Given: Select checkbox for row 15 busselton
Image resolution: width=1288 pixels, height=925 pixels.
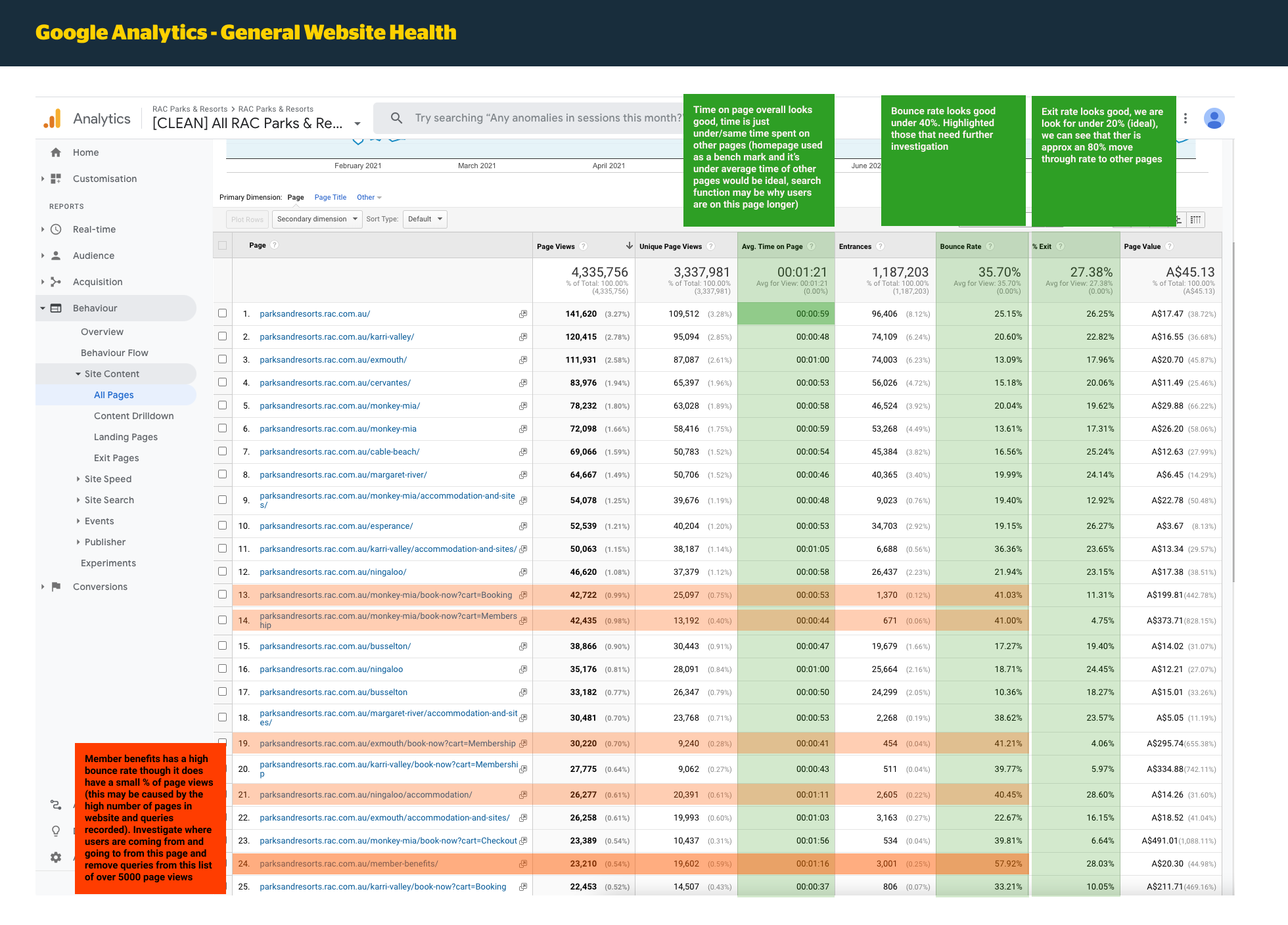Looking at the screenshot, I should (x=223, y=646).
